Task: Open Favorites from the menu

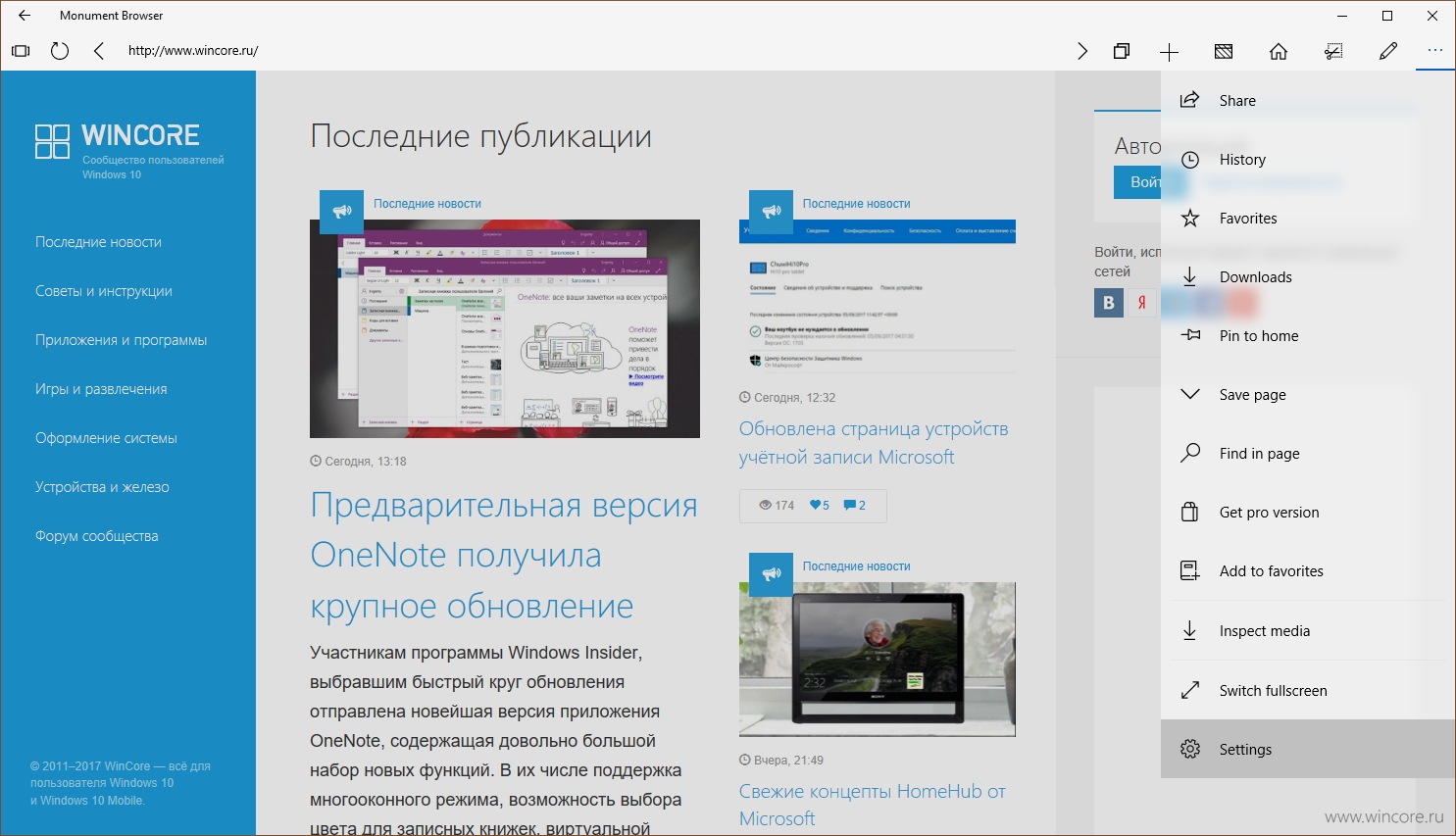Action: coord(1308,218)
